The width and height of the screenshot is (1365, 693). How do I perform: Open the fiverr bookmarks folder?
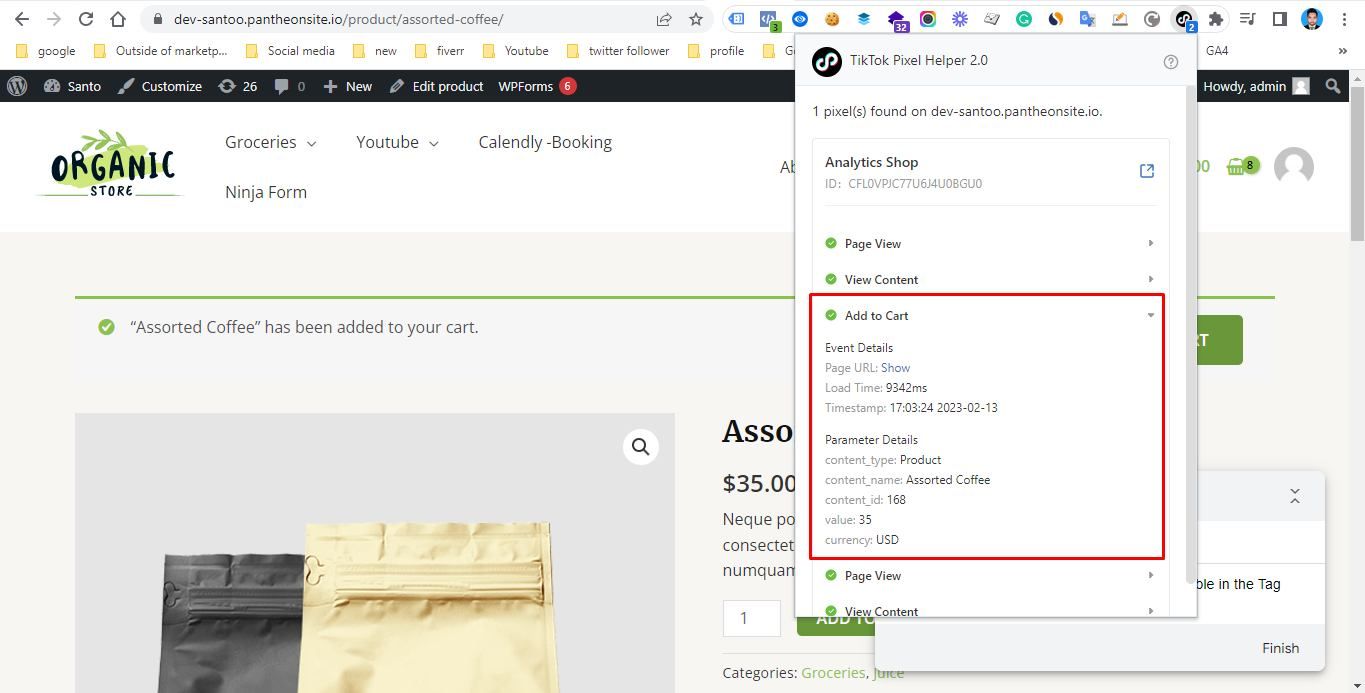pyautogui.click(x=440, y=51)
